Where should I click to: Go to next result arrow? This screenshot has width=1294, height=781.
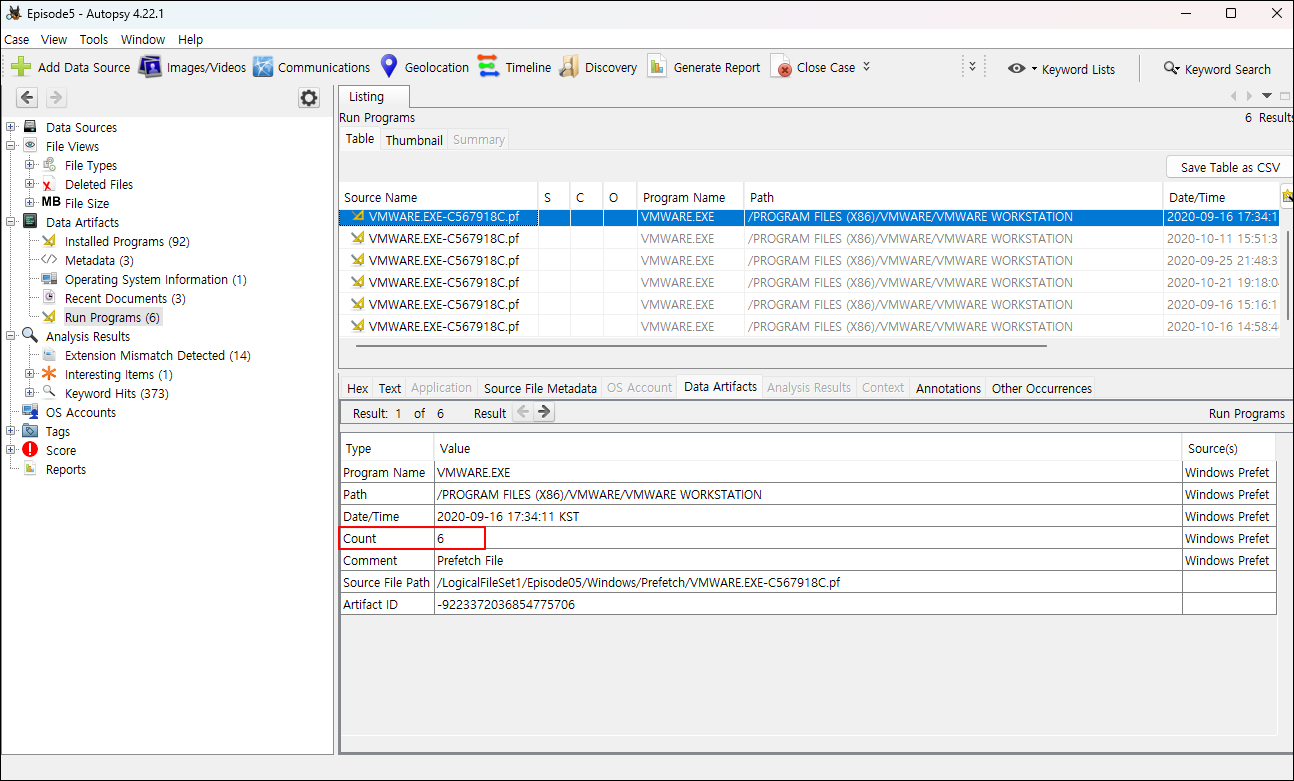pos(544,412)
